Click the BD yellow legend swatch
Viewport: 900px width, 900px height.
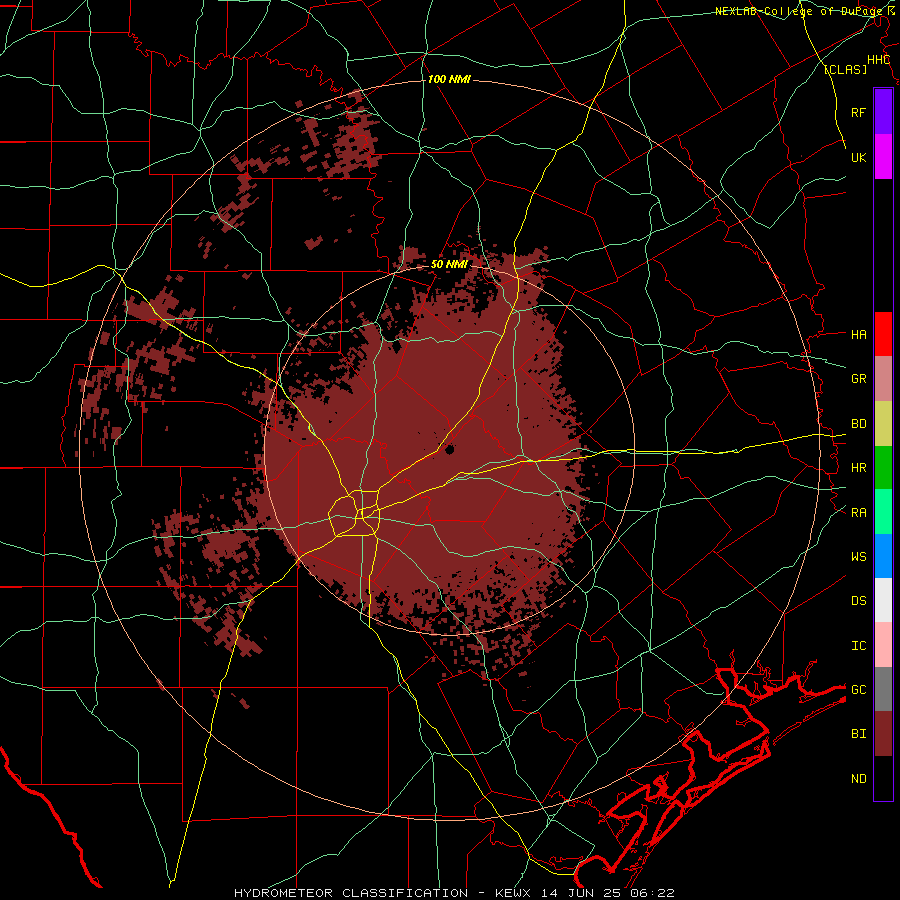(x=883, y=423)
